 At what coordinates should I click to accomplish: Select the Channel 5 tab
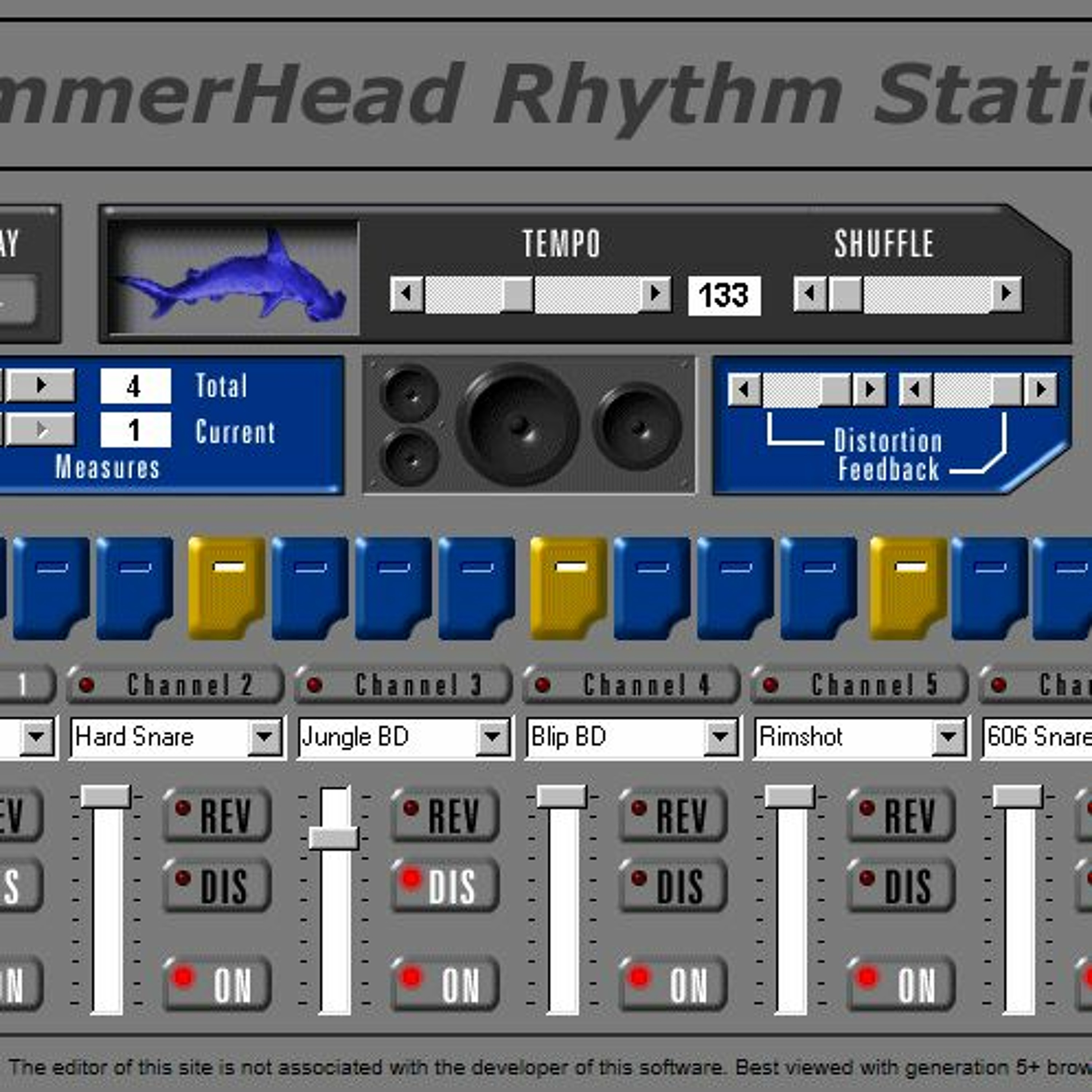tap(859, 685)
